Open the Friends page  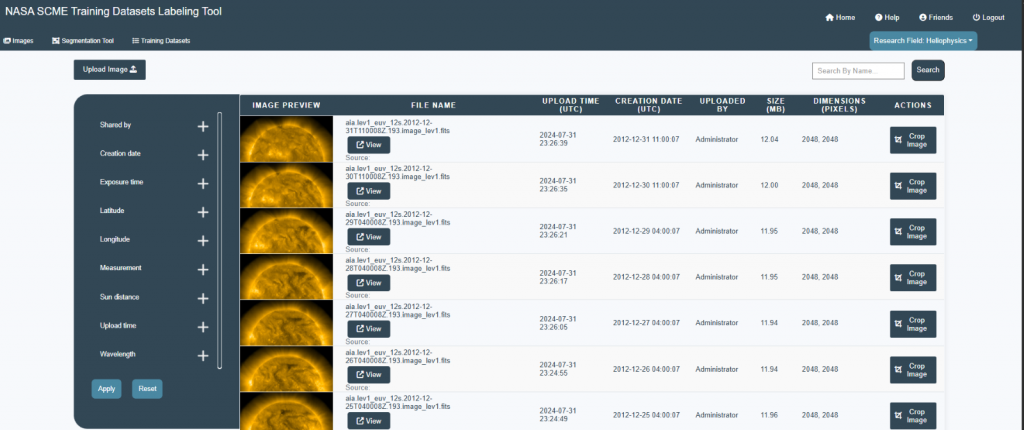[x=922, y=18]
